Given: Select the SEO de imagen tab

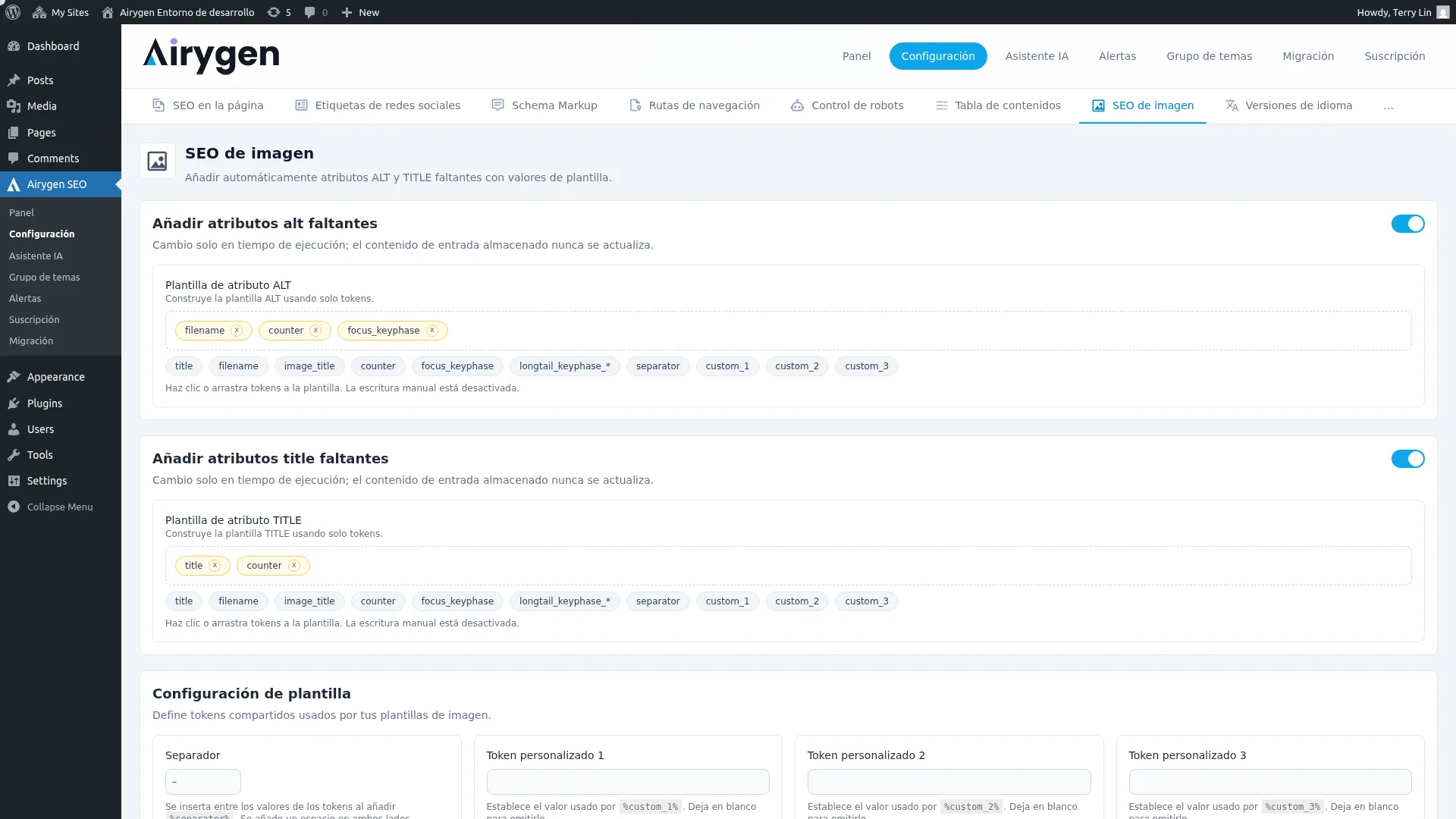Looking at the screenshot, I should (x=1143, y=105).
